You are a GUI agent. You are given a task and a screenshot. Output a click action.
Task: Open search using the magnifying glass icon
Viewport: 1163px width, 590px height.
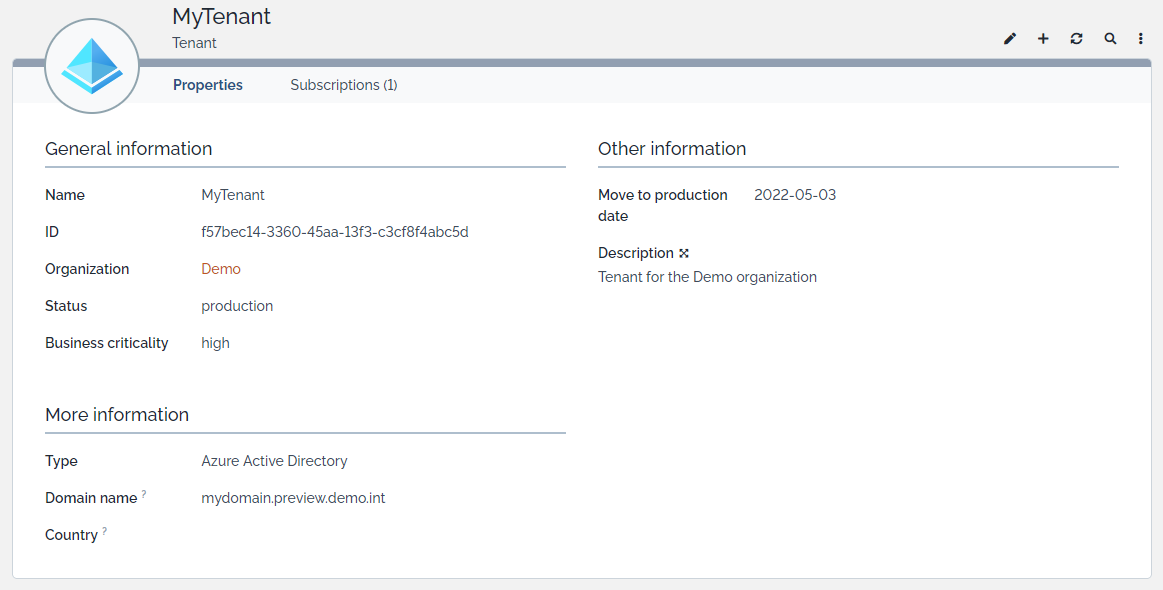(x=1110, y=39)
